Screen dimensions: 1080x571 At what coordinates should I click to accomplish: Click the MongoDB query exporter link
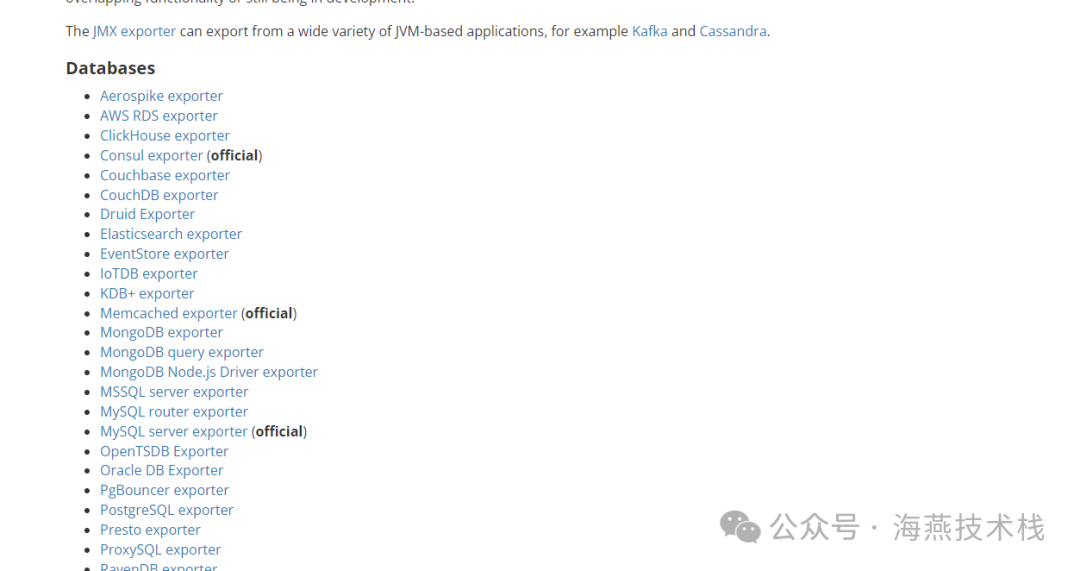(181, 352)
